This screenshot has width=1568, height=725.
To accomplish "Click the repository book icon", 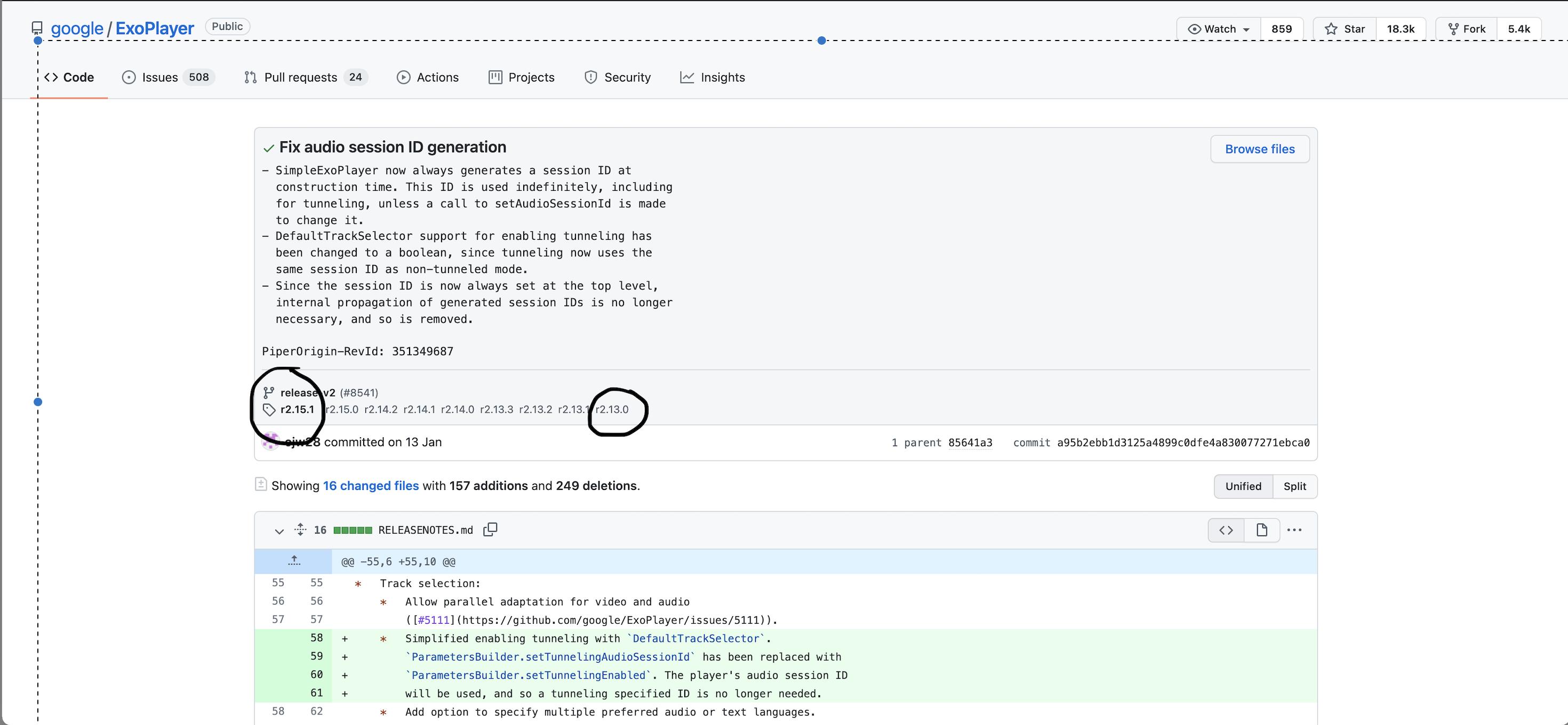I will click(x=37, y=28).
